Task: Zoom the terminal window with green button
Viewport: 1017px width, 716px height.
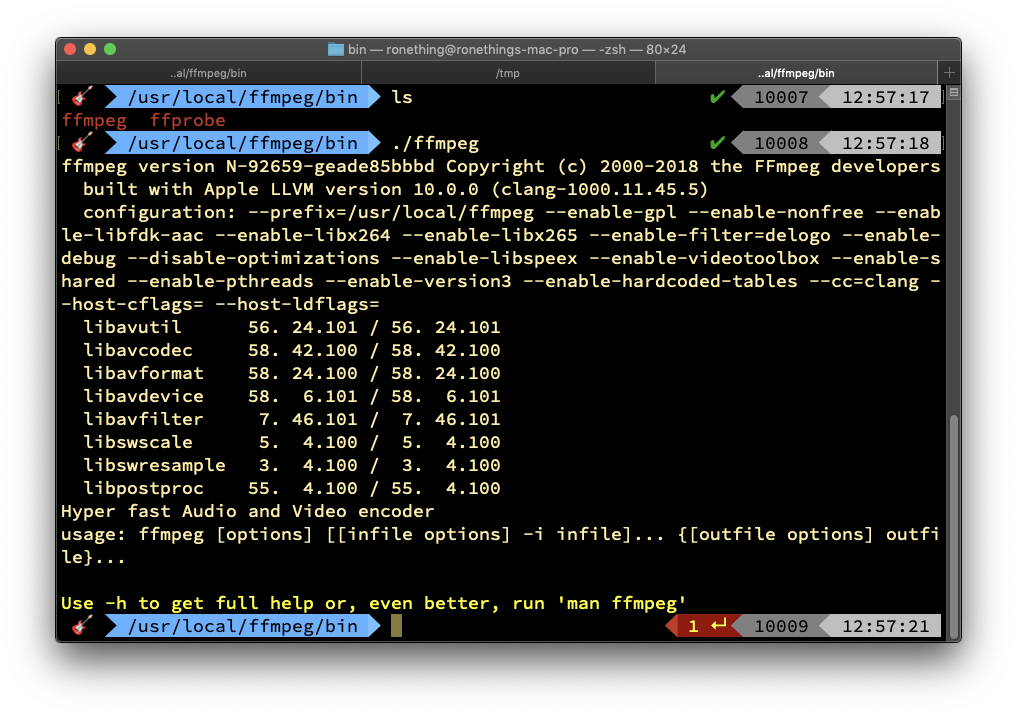Action: (110, 49)
